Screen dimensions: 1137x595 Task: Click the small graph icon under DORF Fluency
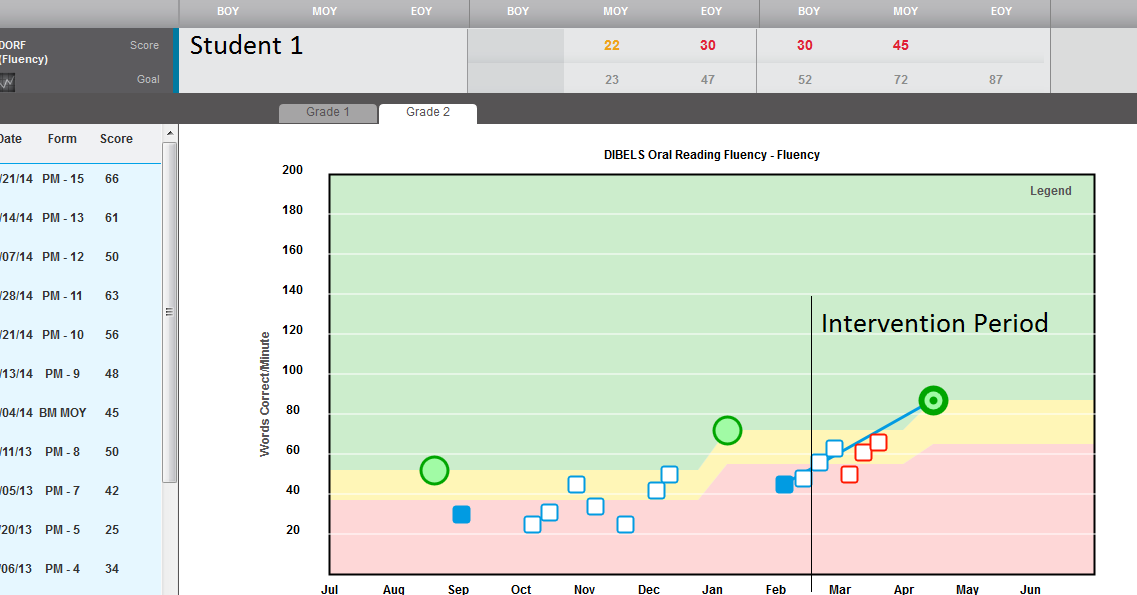[7, 83]
